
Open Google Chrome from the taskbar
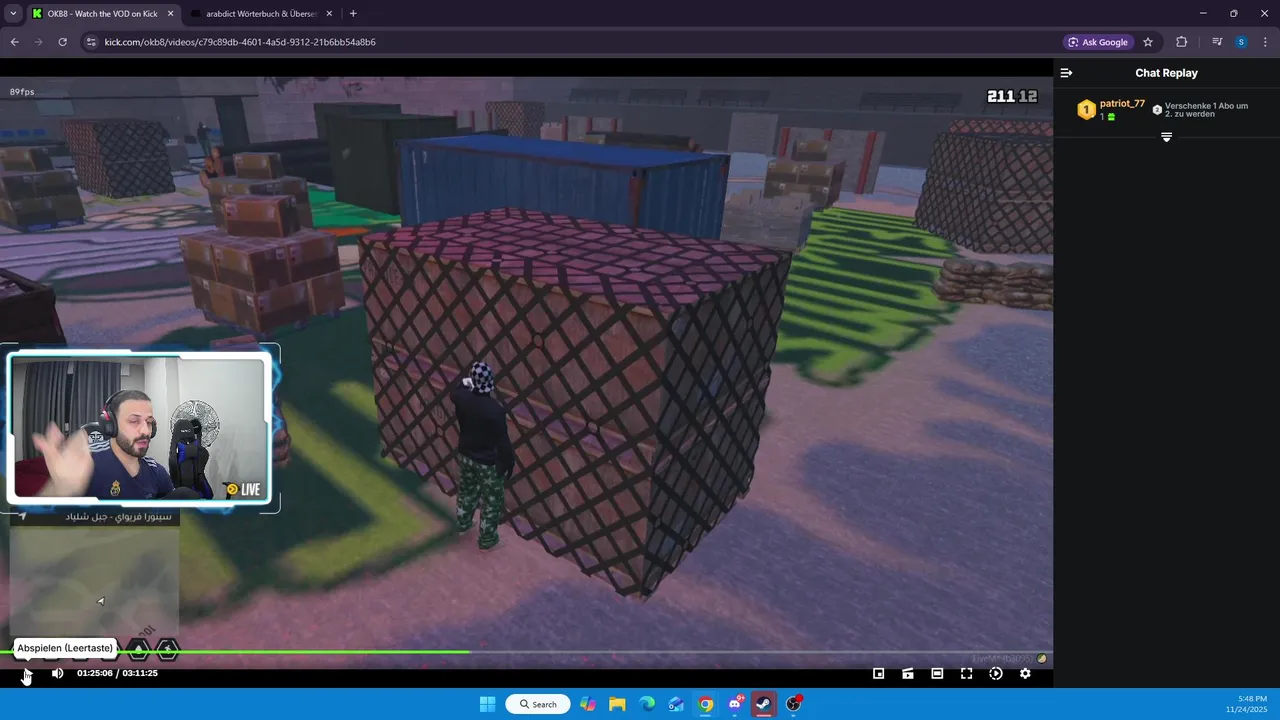coord(706,704)
